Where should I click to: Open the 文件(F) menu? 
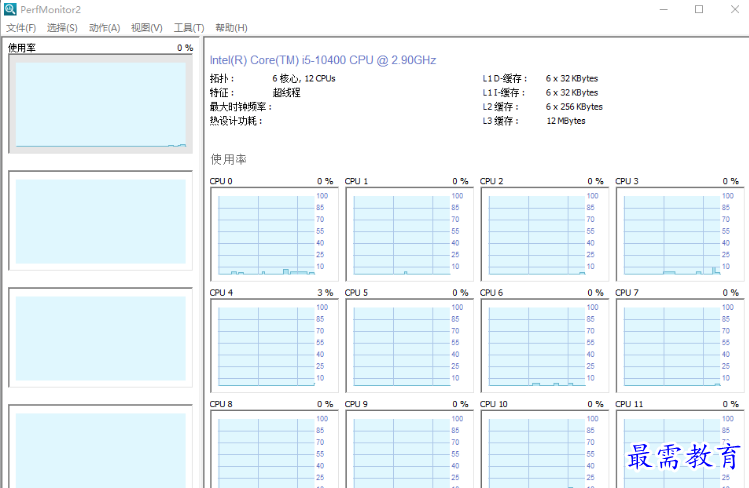tap(21, 28)
